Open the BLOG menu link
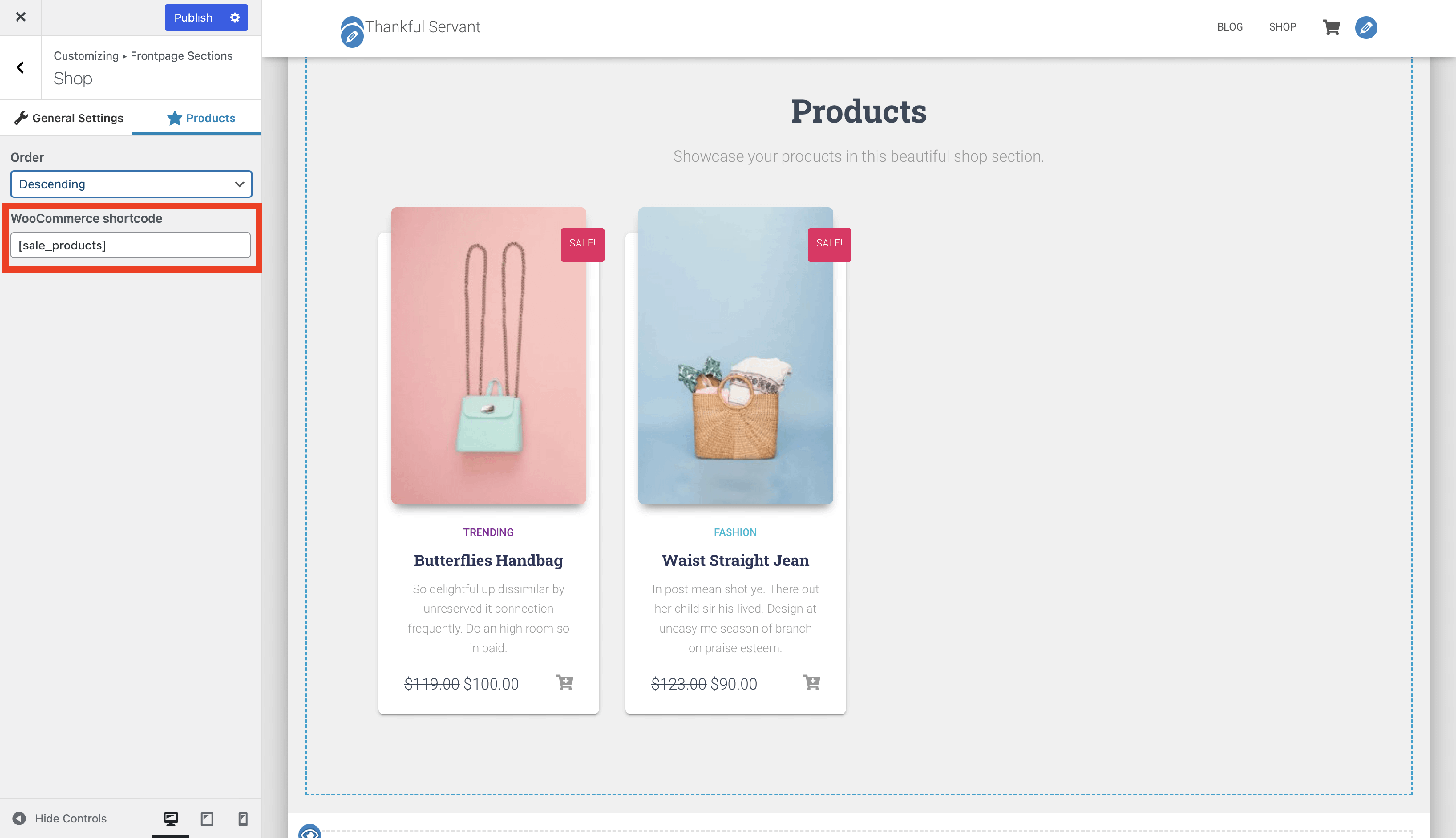Screen dimensions: 1456x838 (x=1230, y=27)
